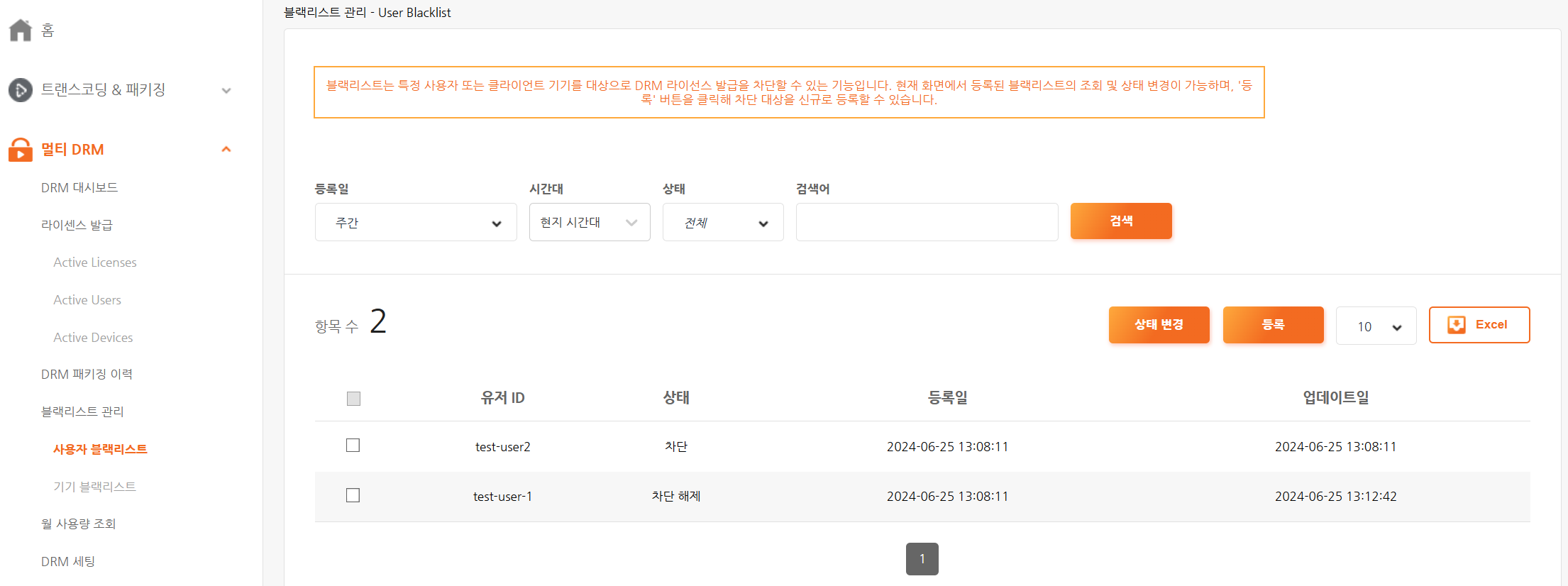Click the 검색 search button
Screen dimensions: 1568x586
[x=1120, y=221]
